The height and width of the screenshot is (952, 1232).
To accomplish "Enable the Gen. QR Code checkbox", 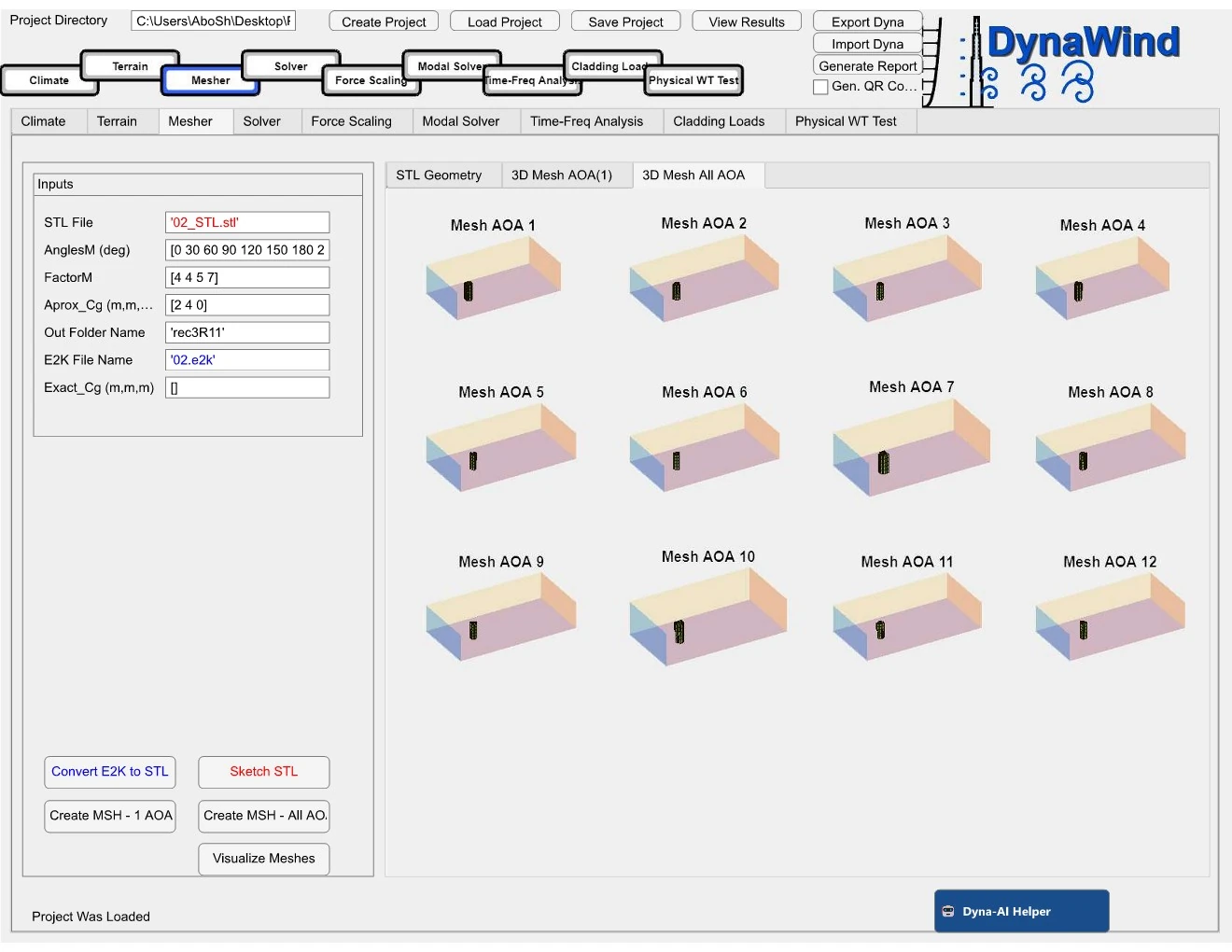I will tap(821, 87).
